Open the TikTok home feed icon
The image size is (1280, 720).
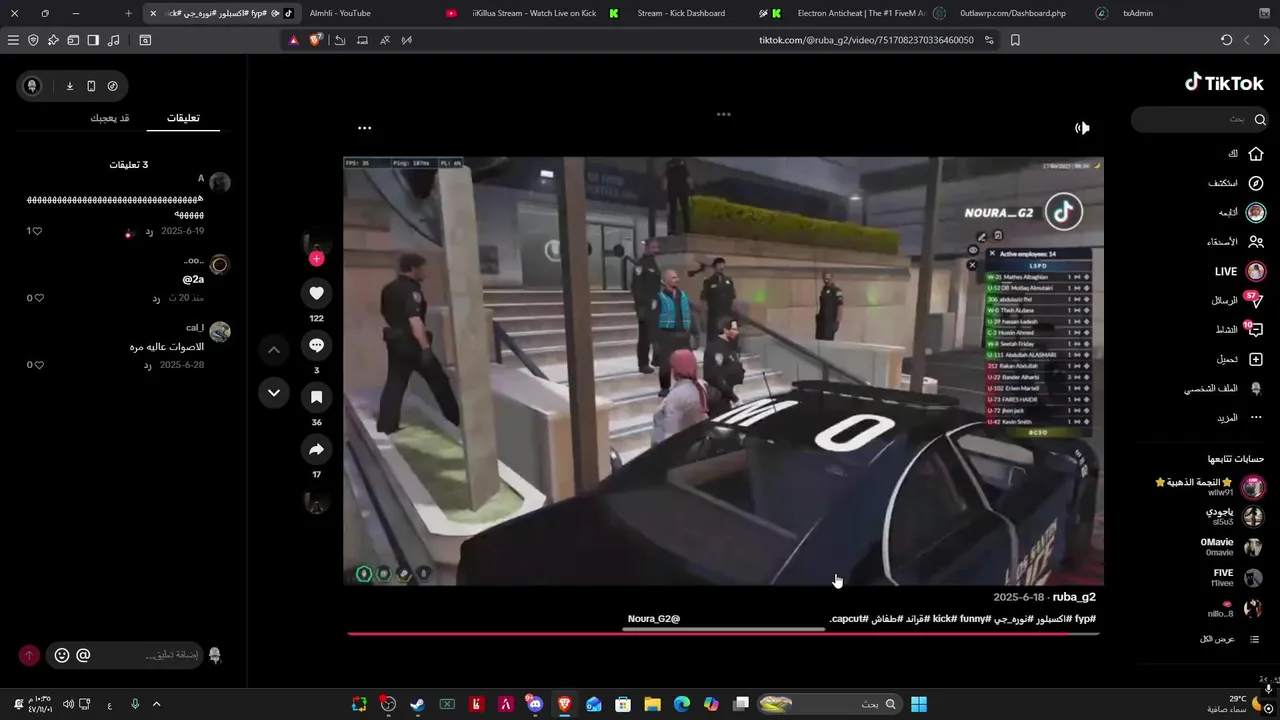pos(1256,154)
